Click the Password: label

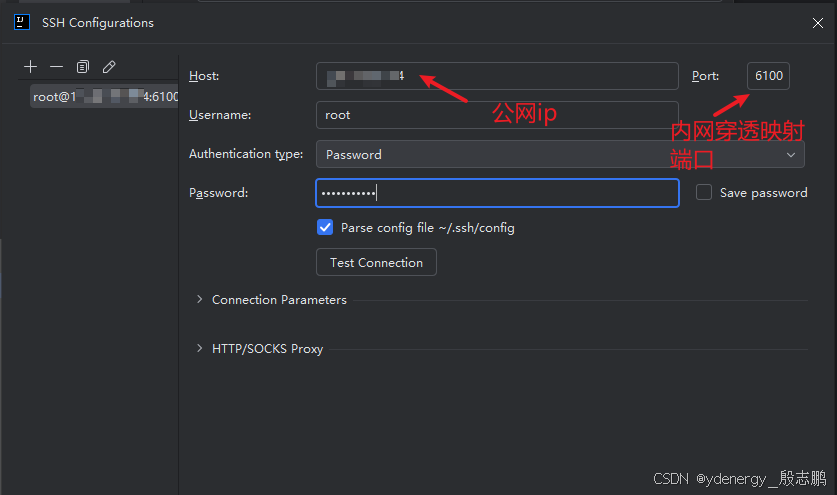coord(218,193)
